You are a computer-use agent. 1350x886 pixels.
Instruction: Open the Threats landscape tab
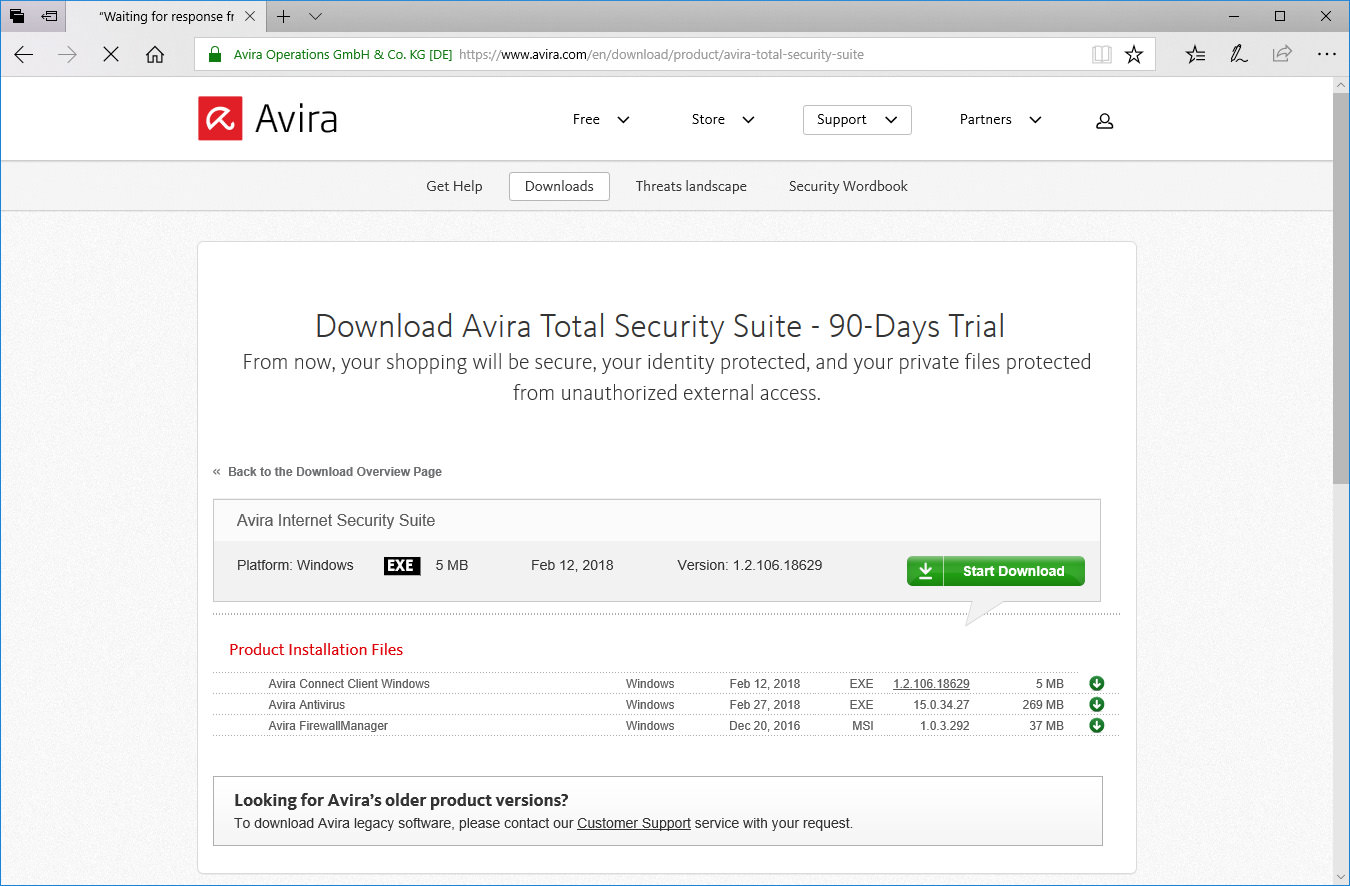pyautogui.click(x=691, y=186)
